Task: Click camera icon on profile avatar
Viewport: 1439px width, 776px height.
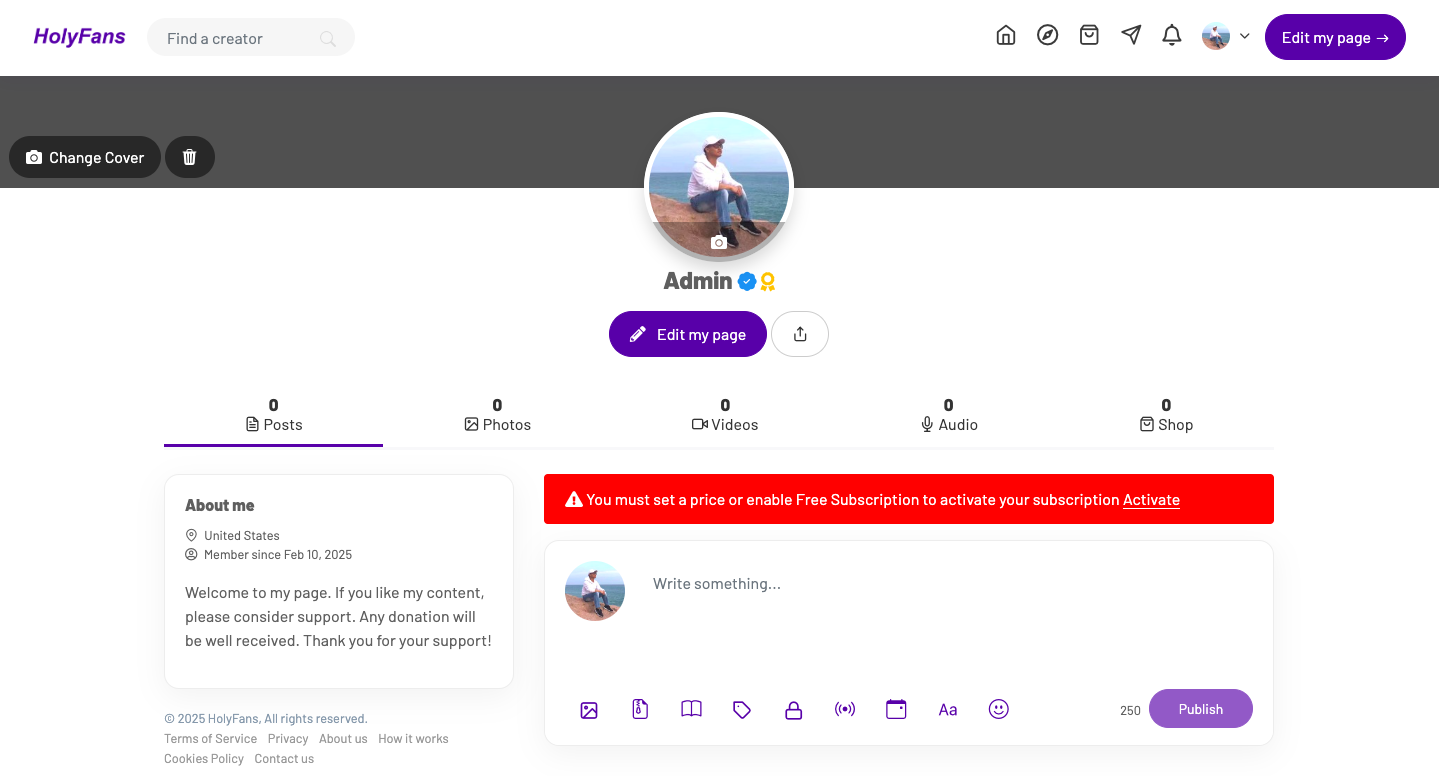Action: pyautogui.click(x=718, y=243)
